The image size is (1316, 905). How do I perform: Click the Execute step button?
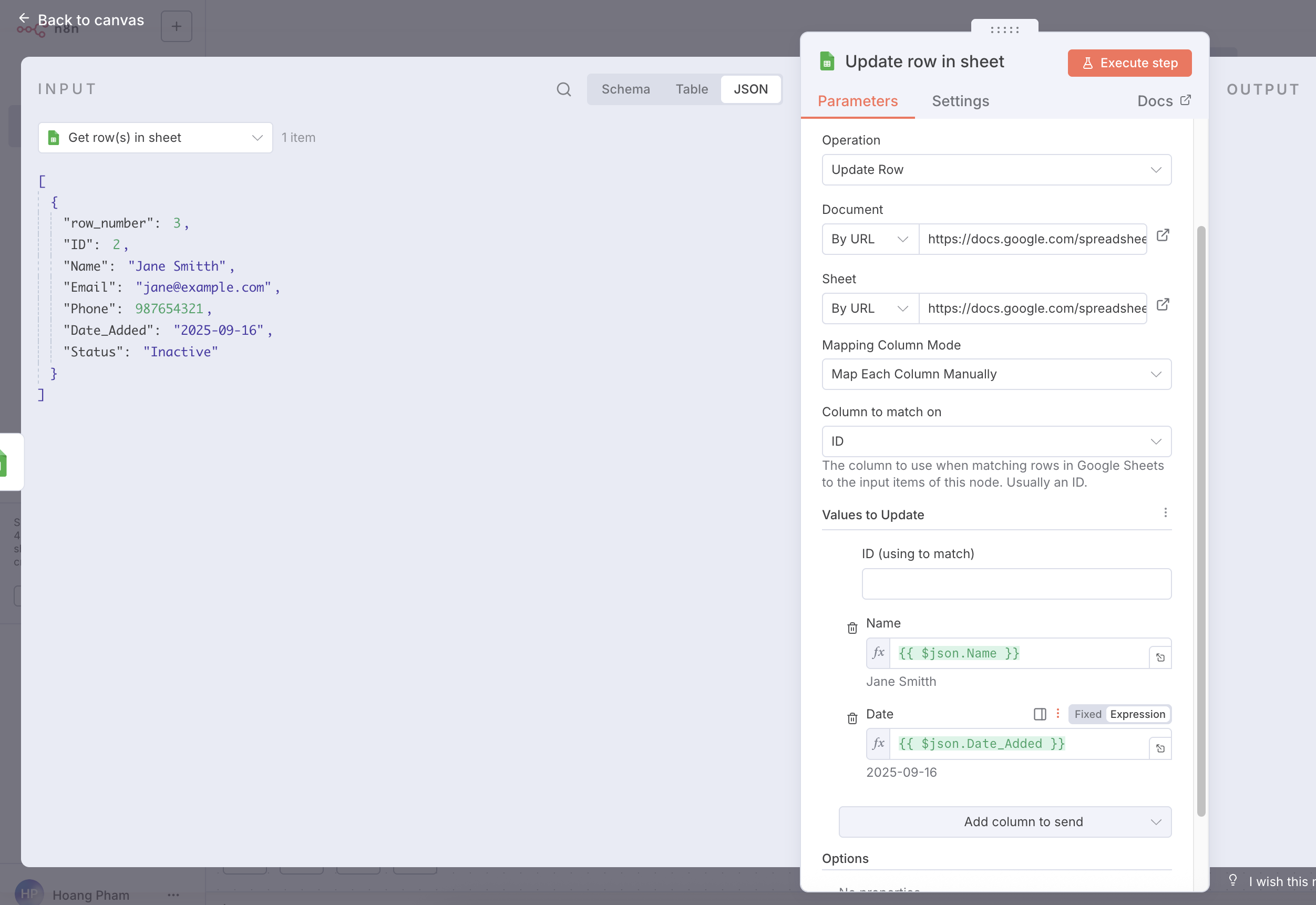coord(1129,63)
